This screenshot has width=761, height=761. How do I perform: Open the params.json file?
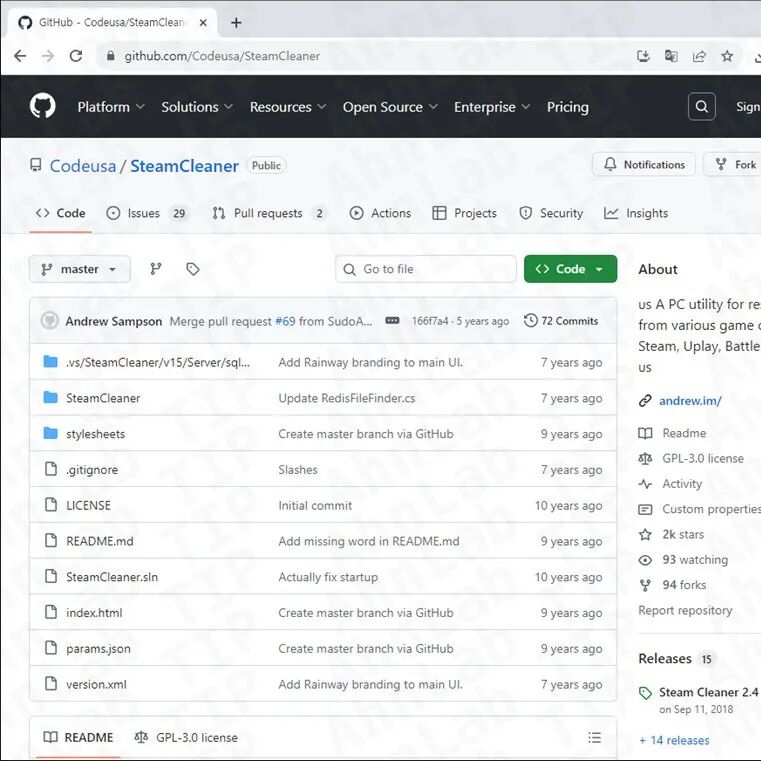pyautogui.click(x=98, y=648)
